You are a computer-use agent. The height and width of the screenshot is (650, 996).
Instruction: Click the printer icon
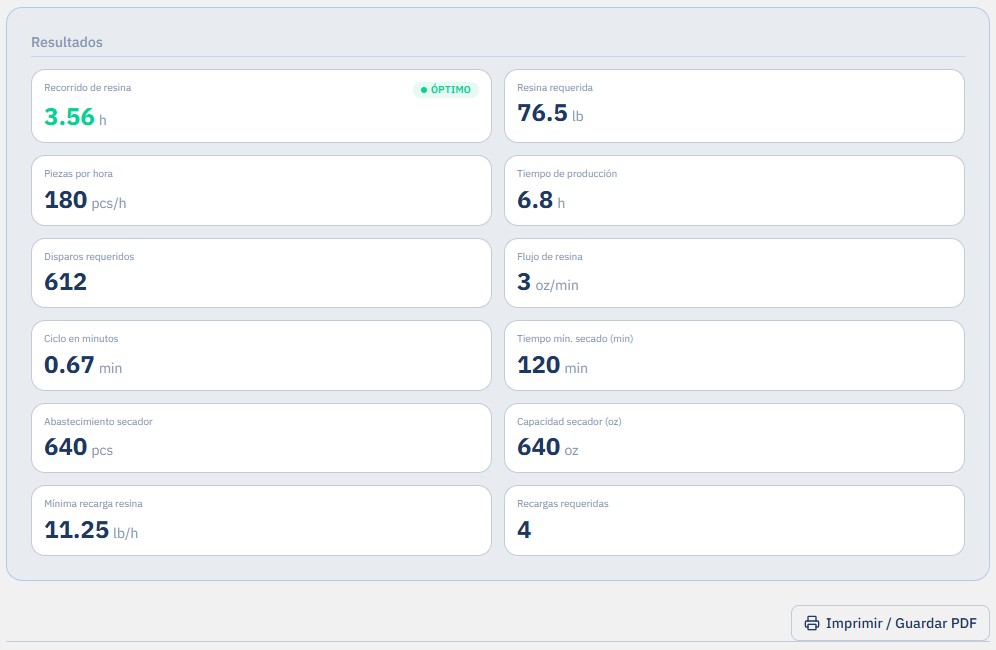[x=811, y=623]
